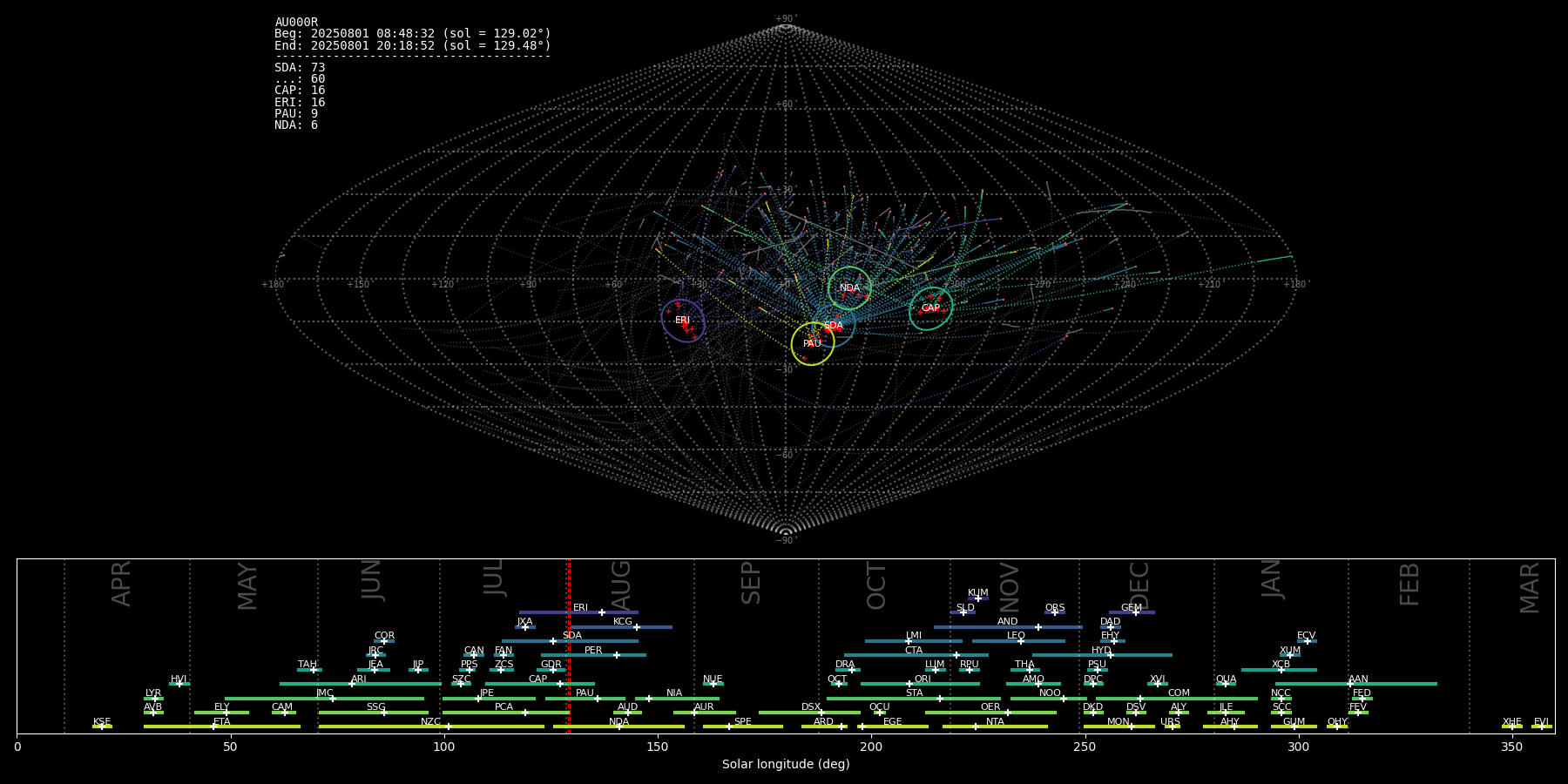Click the ARI shower label in timeline
The width and height of the screenshot is (1568, 784).
tap(359, 679)
